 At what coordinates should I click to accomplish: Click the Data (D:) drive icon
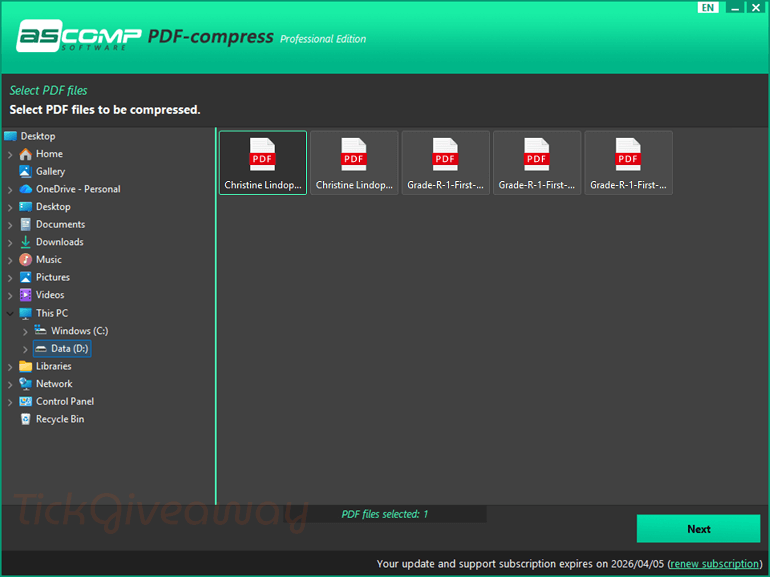(41, 349)
